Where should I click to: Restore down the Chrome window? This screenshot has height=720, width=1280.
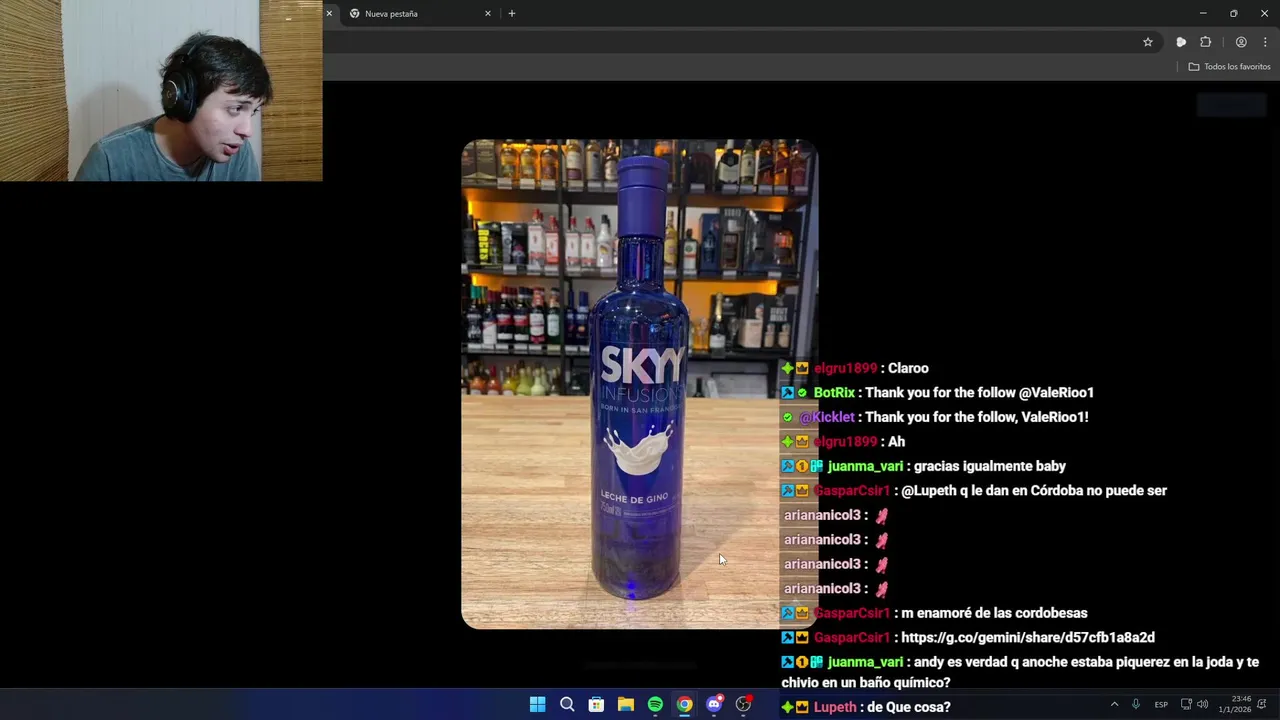(x=1234, y=13)
